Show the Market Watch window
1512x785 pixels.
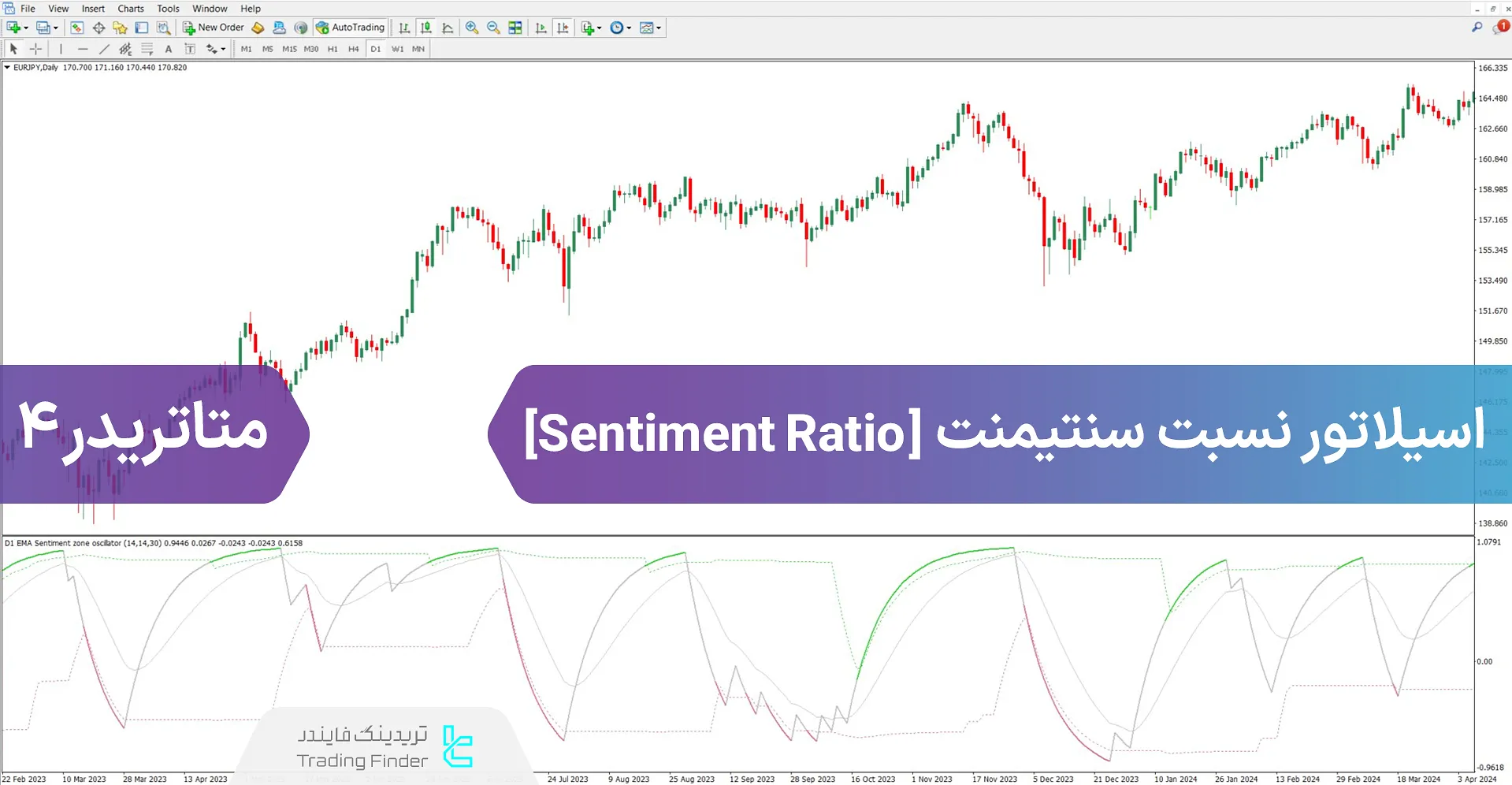(76, 27)
